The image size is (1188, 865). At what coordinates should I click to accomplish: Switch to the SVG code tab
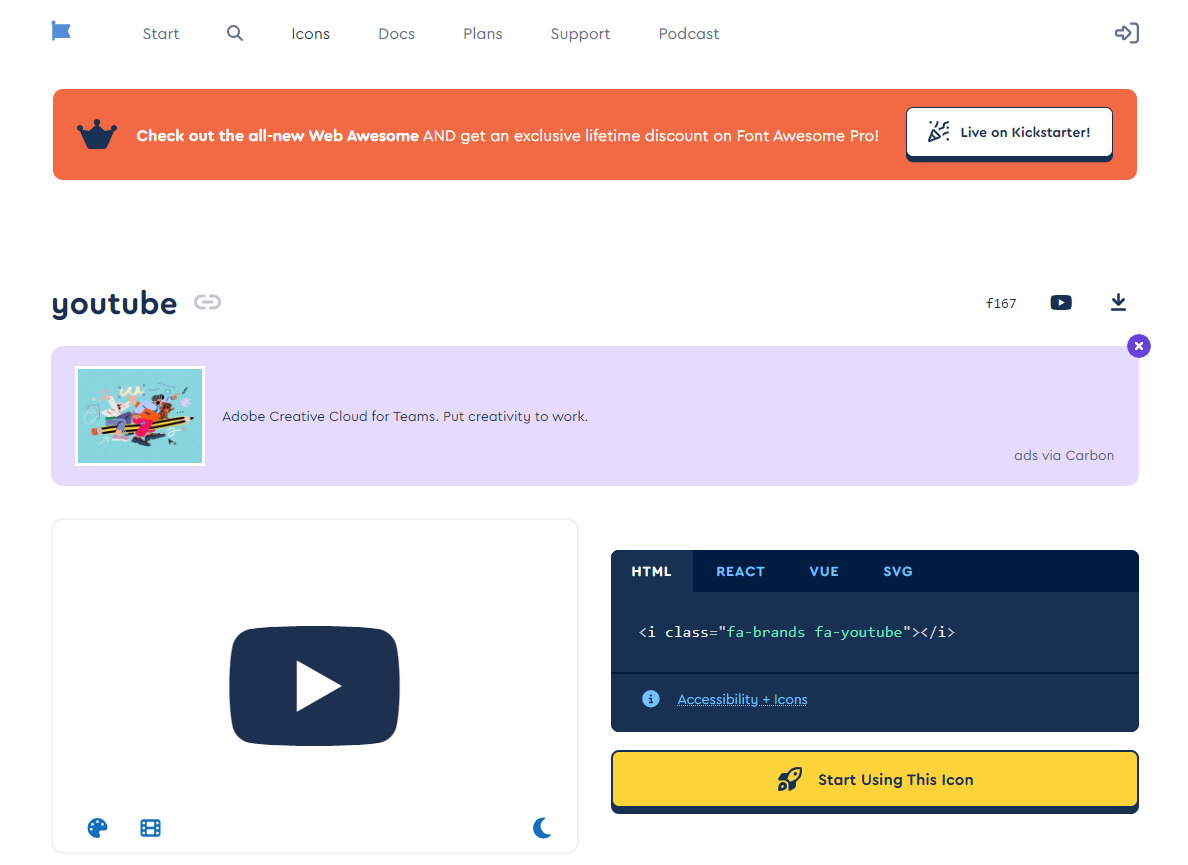(x=898, y=571)
